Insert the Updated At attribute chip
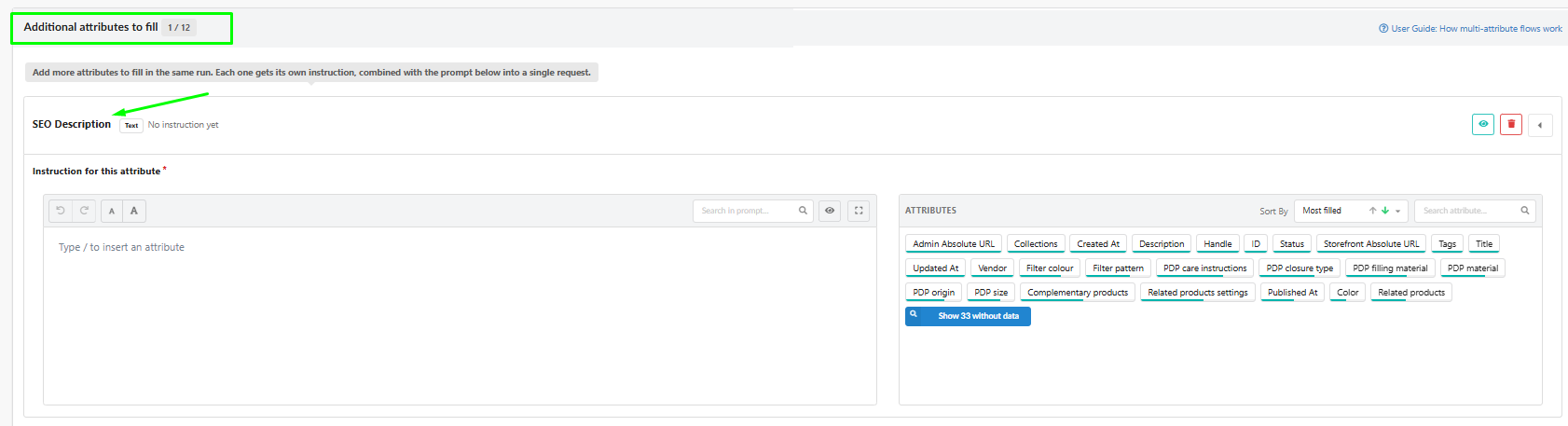 [936, 268]
